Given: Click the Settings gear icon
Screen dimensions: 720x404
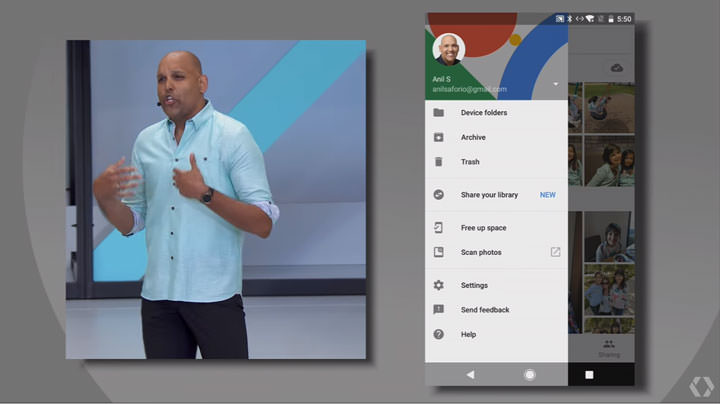Looking at the screenshot, I should coord(439,285).
